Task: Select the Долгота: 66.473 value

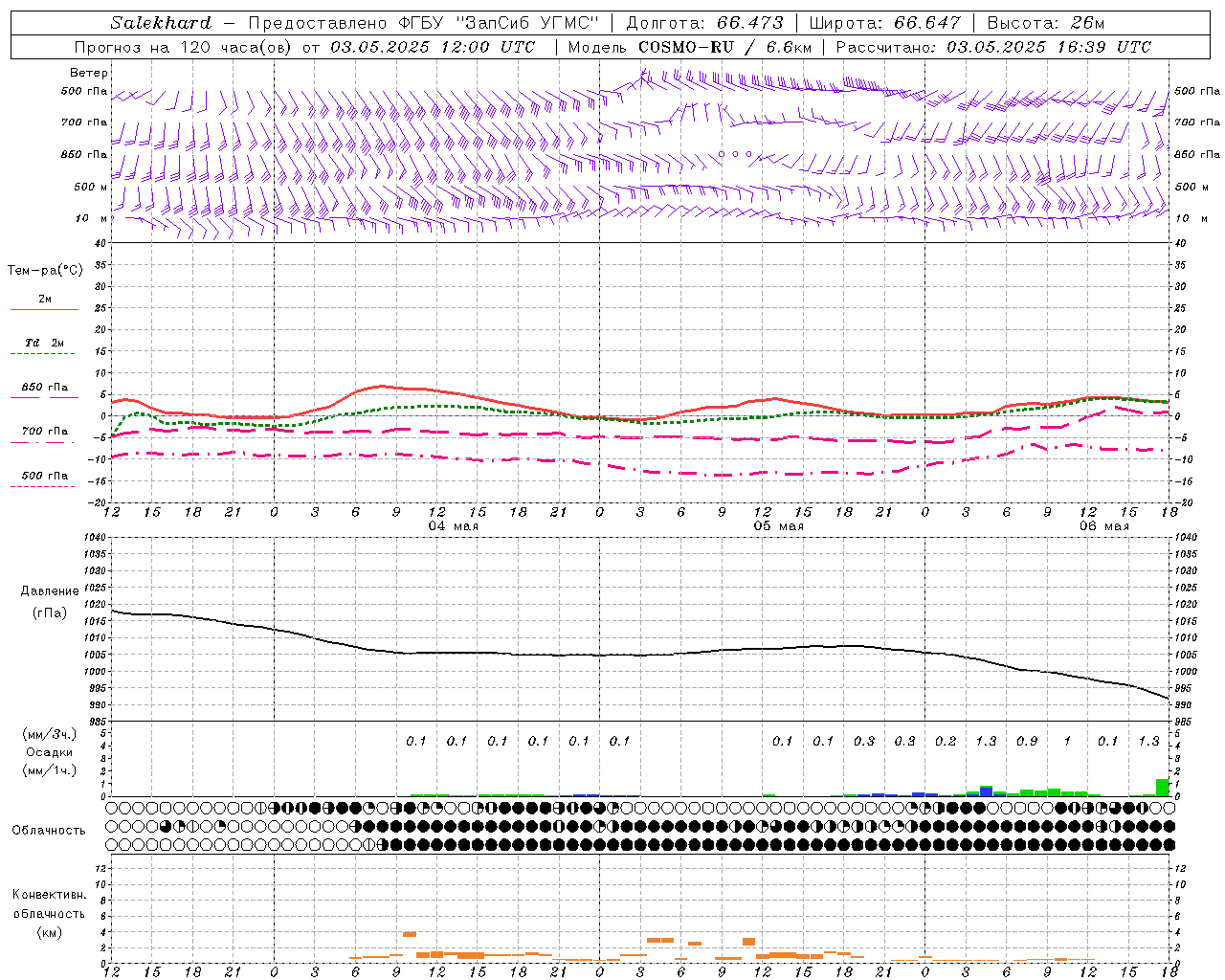Action: coord(704,23)
